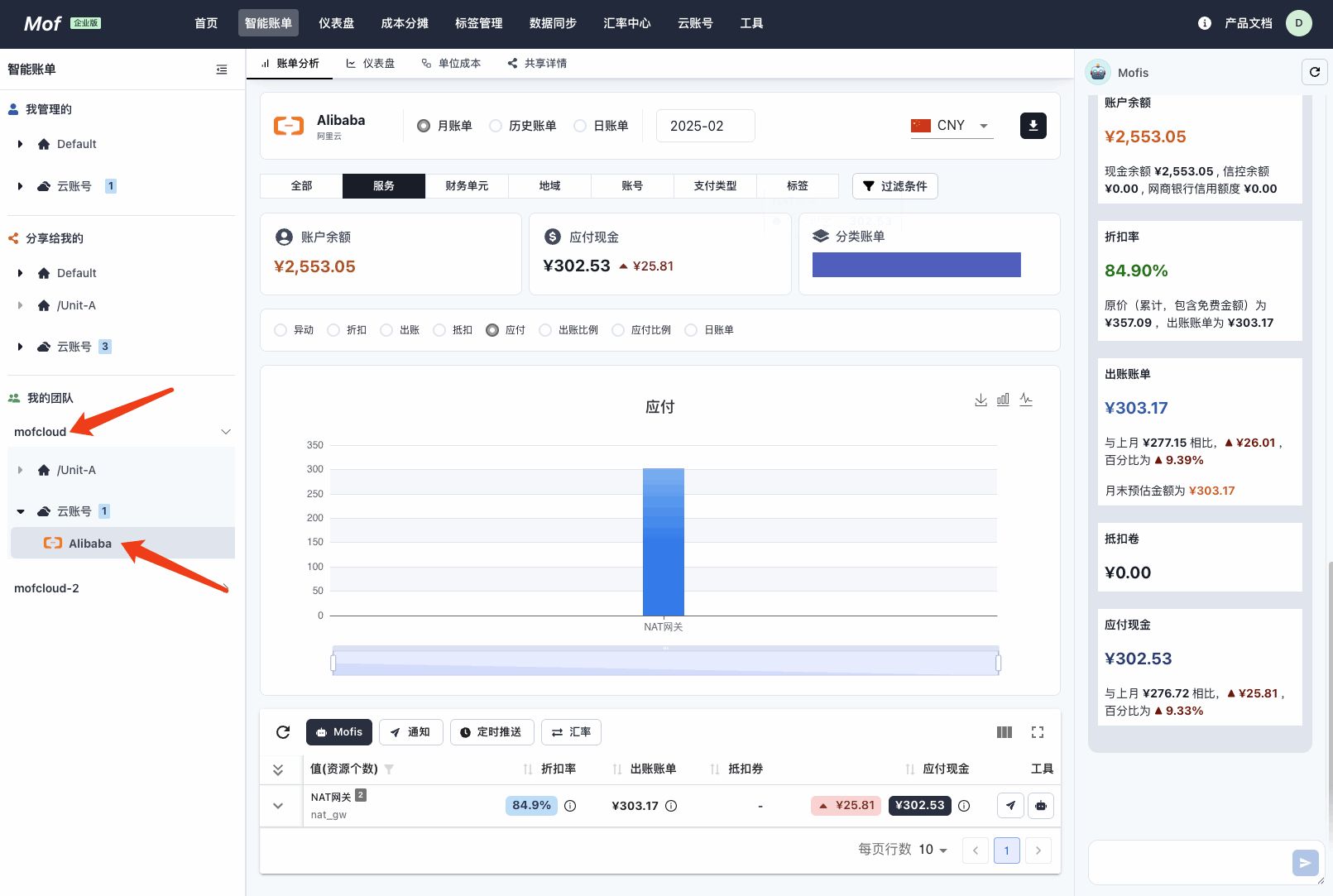Open 标签管理 in top navigation
This screenshot has width=1333, height=896.
(x=478, y=23)
